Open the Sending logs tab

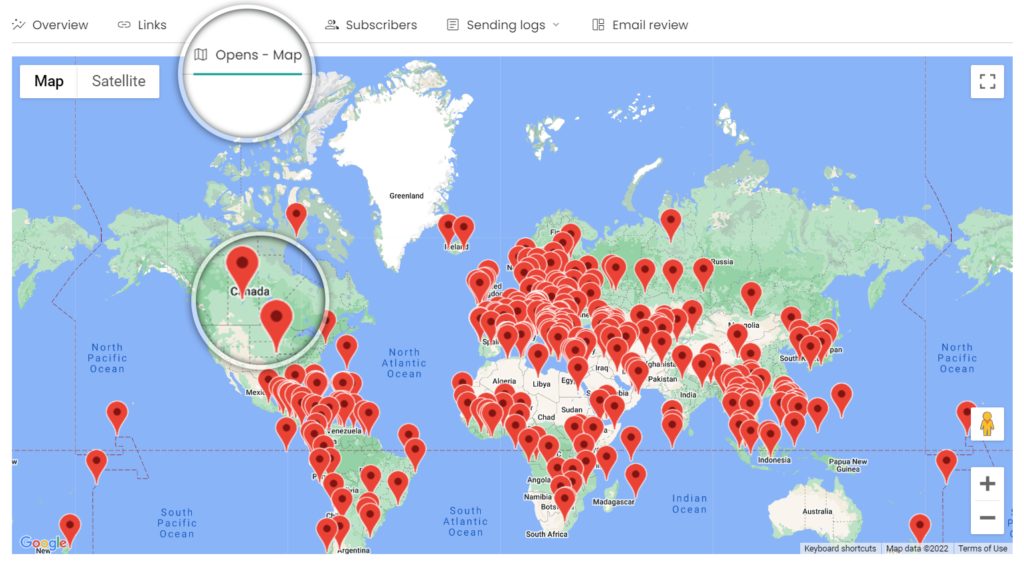(x=503, y=25)
